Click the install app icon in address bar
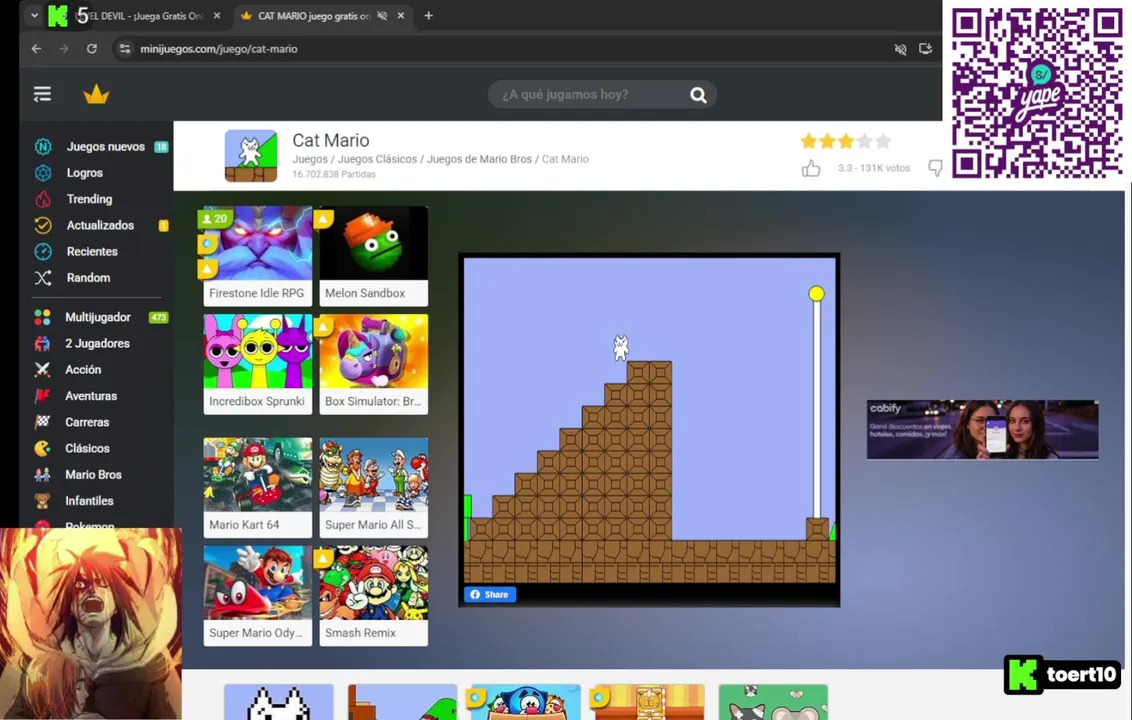This screenshot has height=720, width=1132. (x=926, y=49)
